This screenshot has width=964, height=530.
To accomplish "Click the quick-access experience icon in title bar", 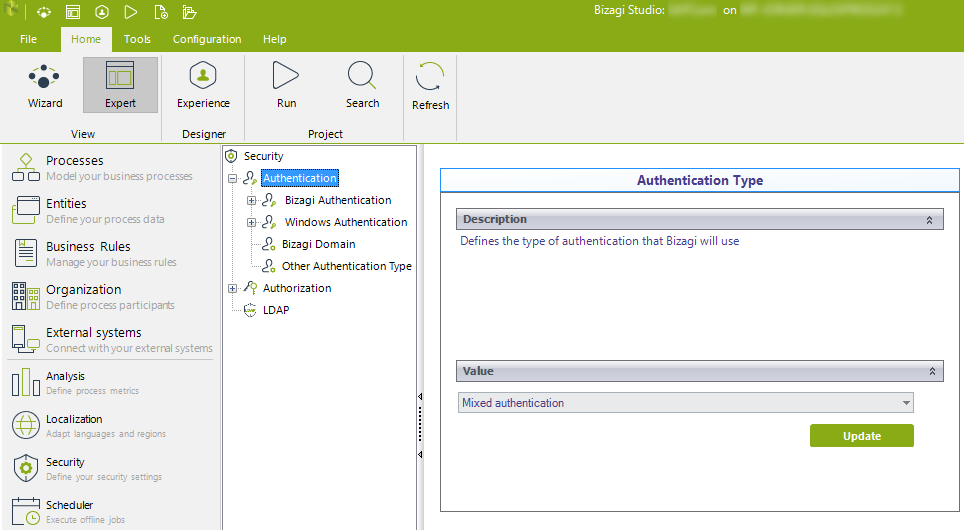I will pyautogui.click(x=102, y=12).
